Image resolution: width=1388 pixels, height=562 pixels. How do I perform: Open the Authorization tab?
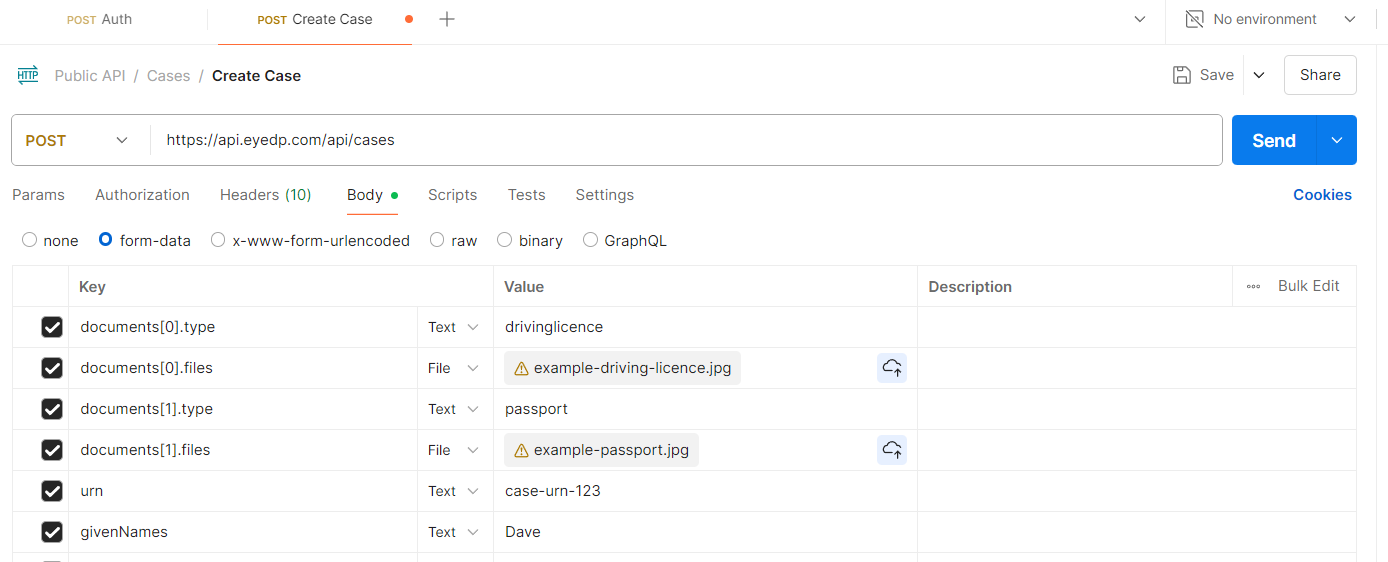142,195
